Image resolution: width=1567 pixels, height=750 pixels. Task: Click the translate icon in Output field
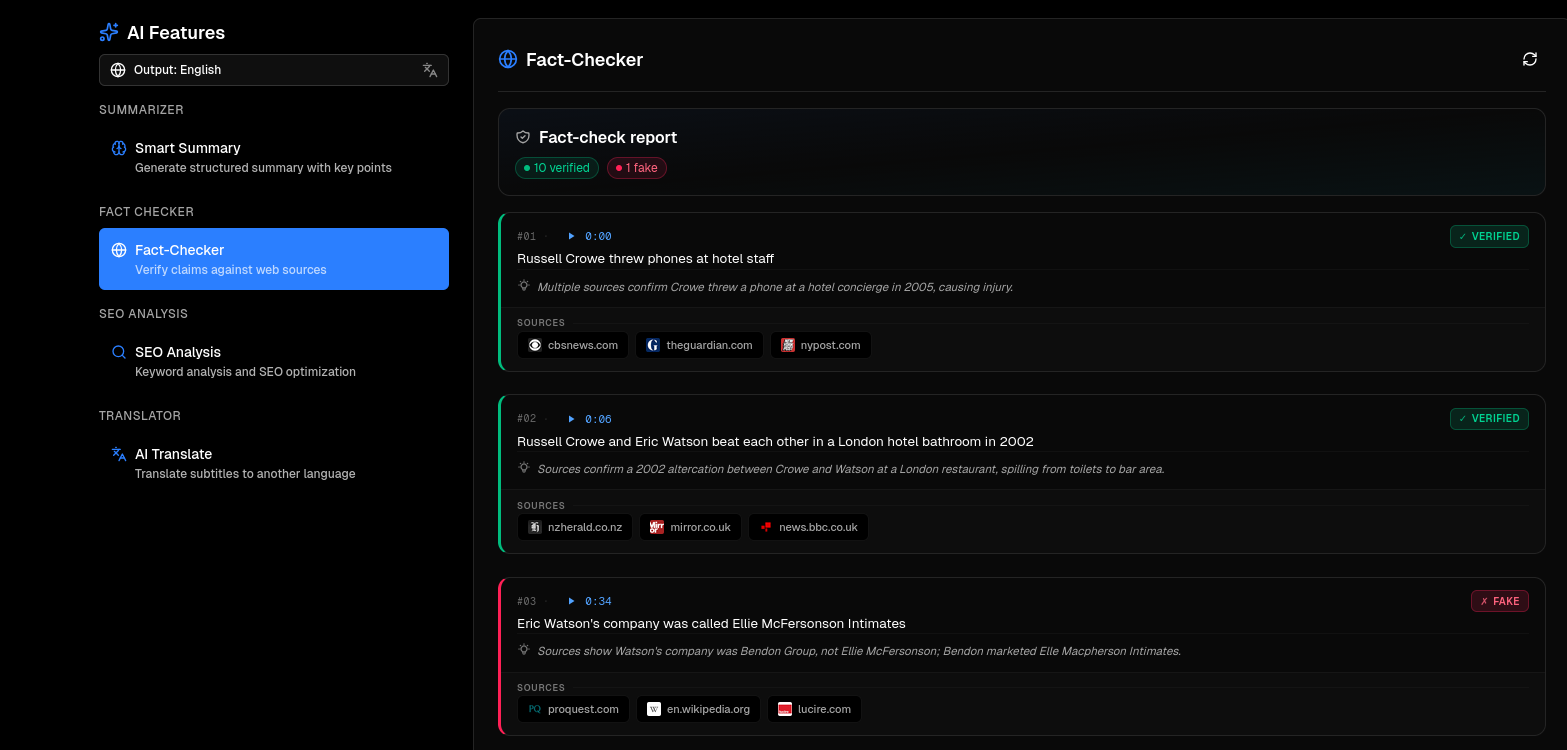[x=430, y=70]
